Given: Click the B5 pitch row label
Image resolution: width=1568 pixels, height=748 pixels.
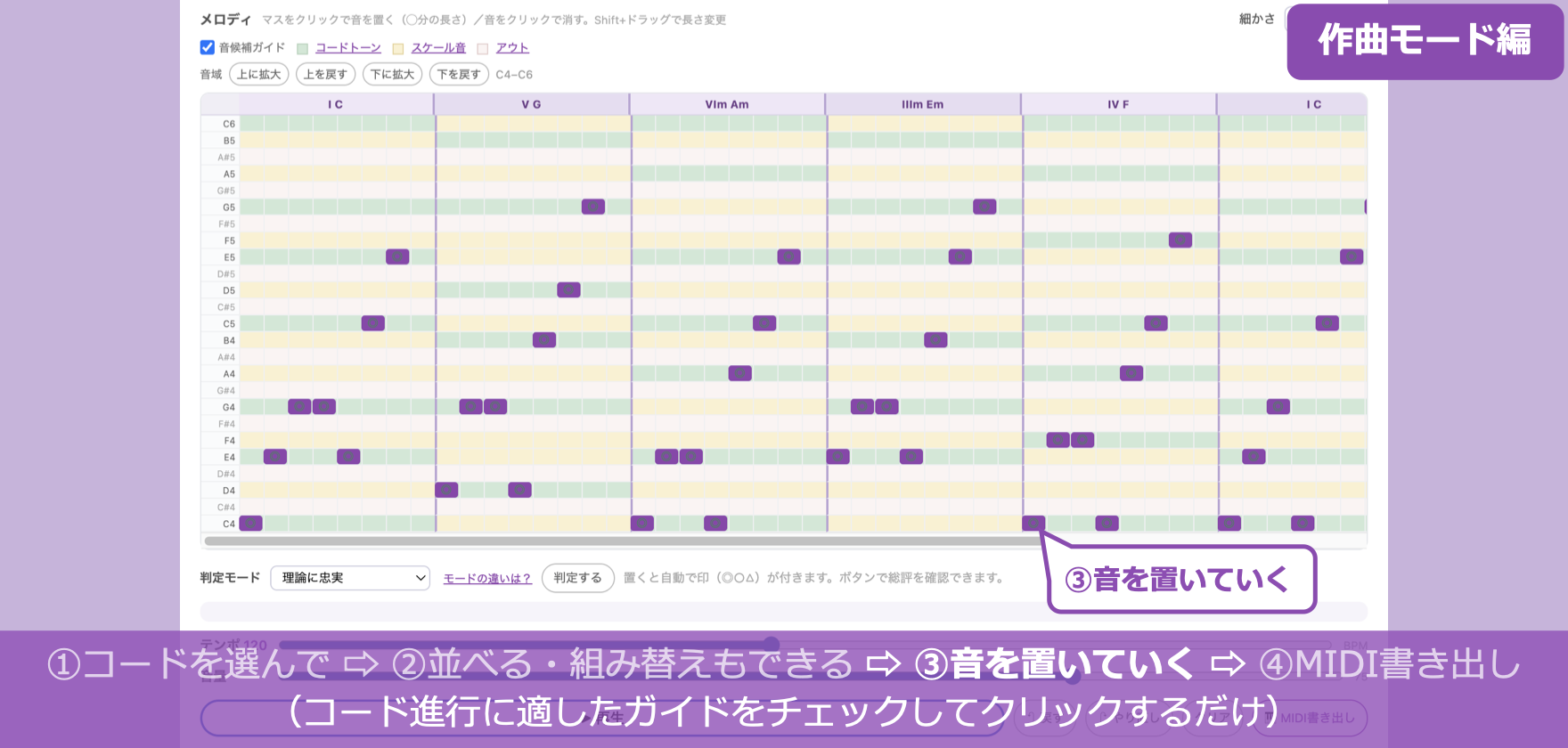Looking at the screenshot, I should click(229, 141).
